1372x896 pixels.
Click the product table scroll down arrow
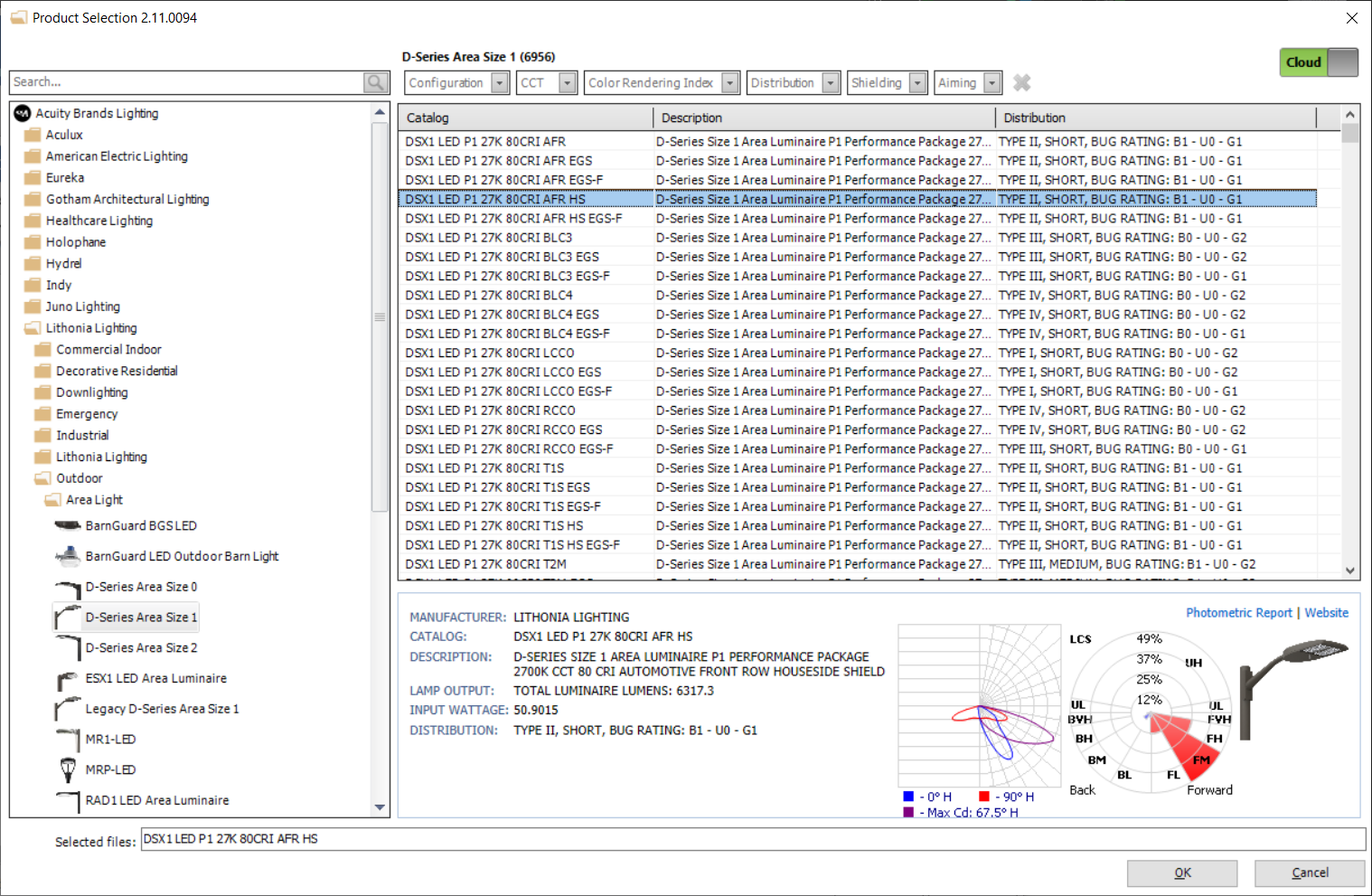click(1350, 571)
